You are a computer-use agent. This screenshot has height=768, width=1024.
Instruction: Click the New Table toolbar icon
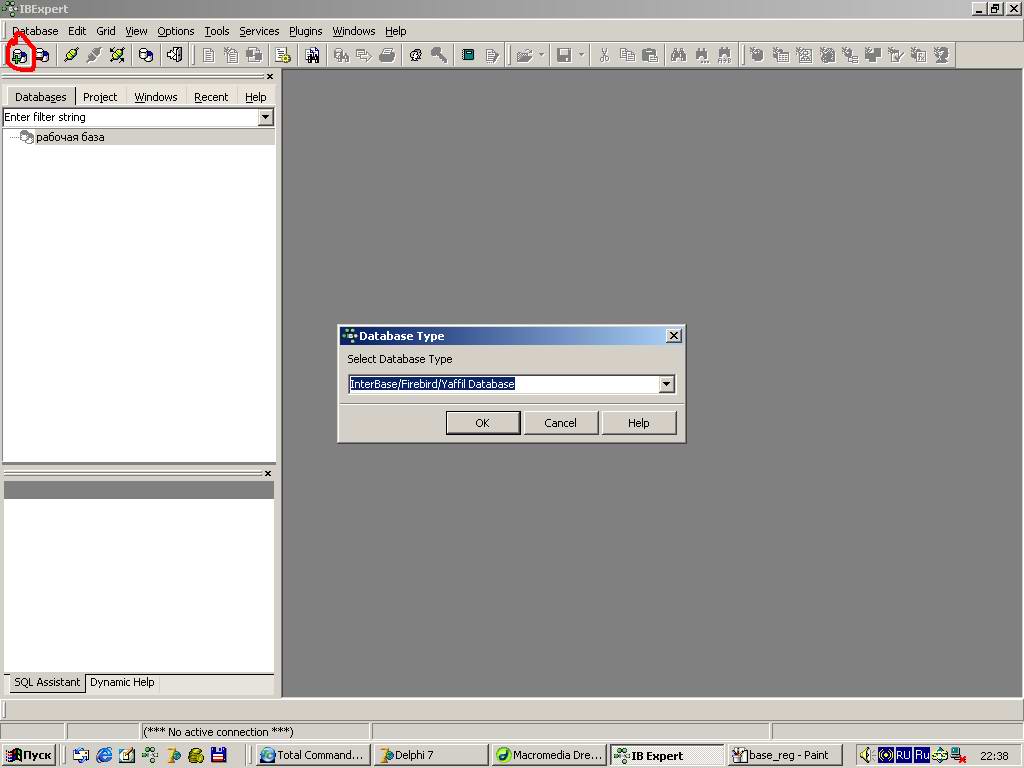coord(780,56)
